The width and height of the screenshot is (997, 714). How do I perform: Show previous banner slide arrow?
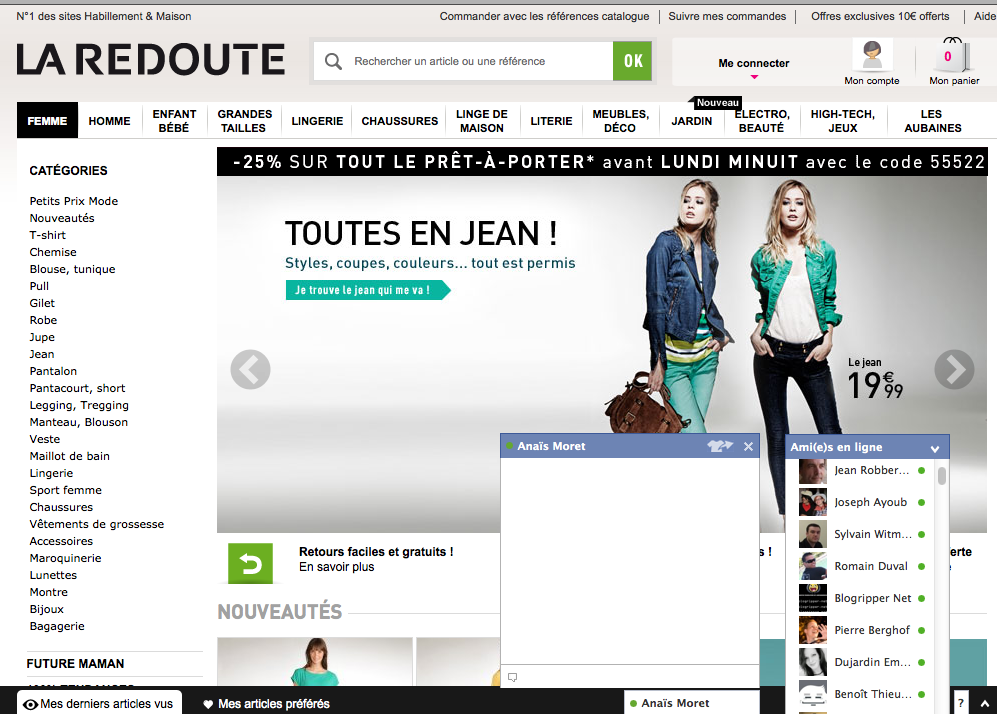250,369
